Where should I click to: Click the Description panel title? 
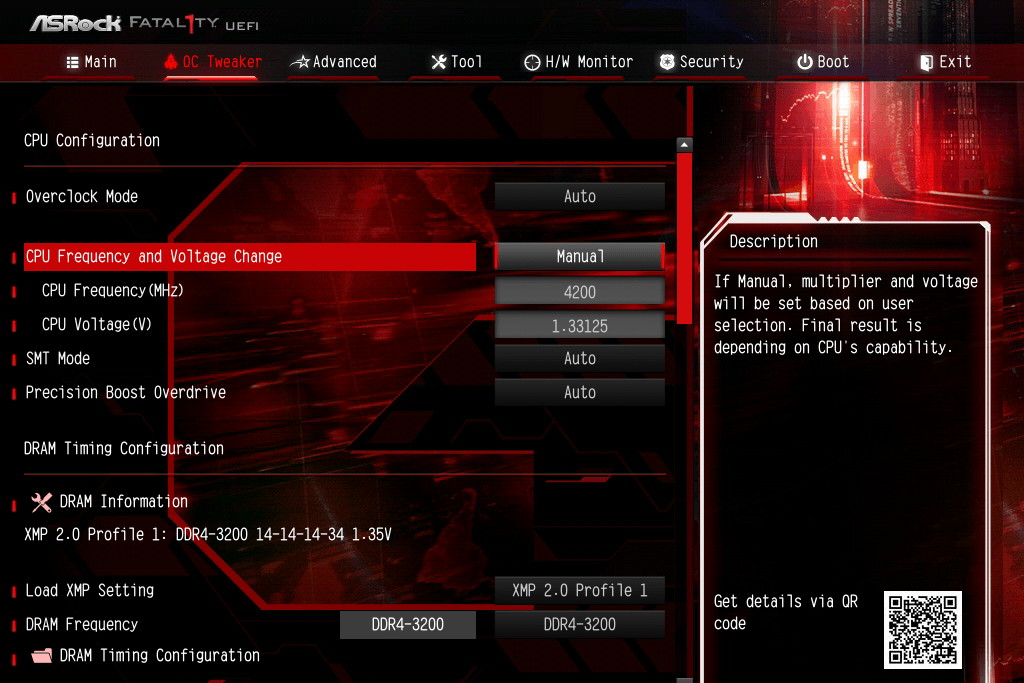(773, 242)
